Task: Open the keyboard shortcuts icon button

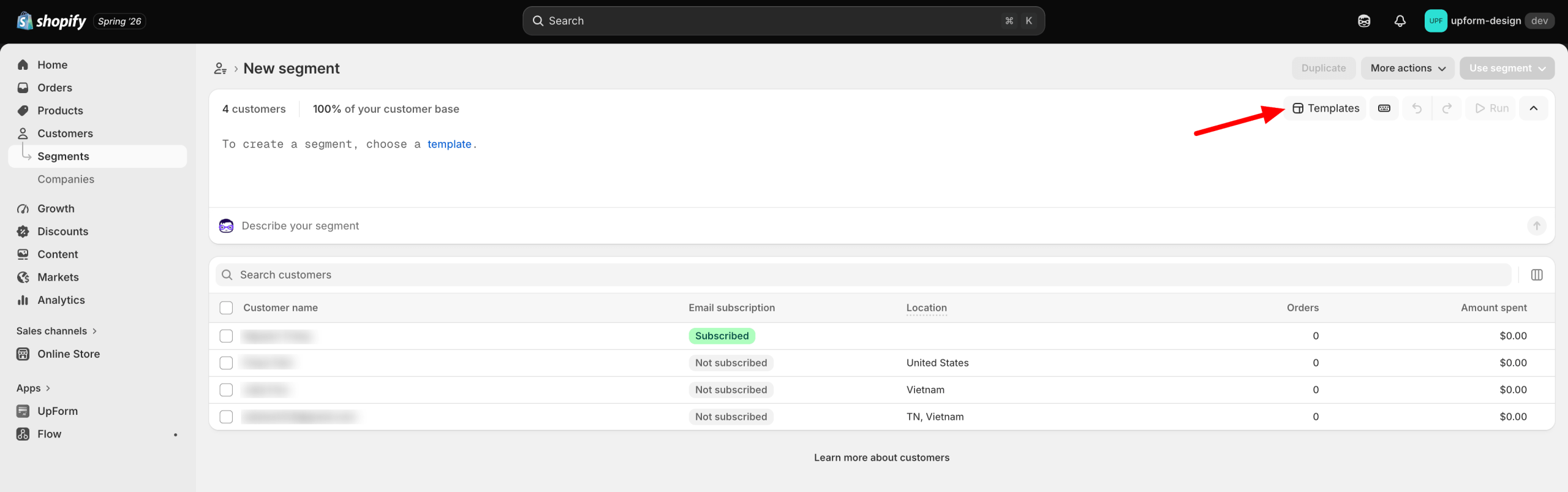Action: [1384, 108]
